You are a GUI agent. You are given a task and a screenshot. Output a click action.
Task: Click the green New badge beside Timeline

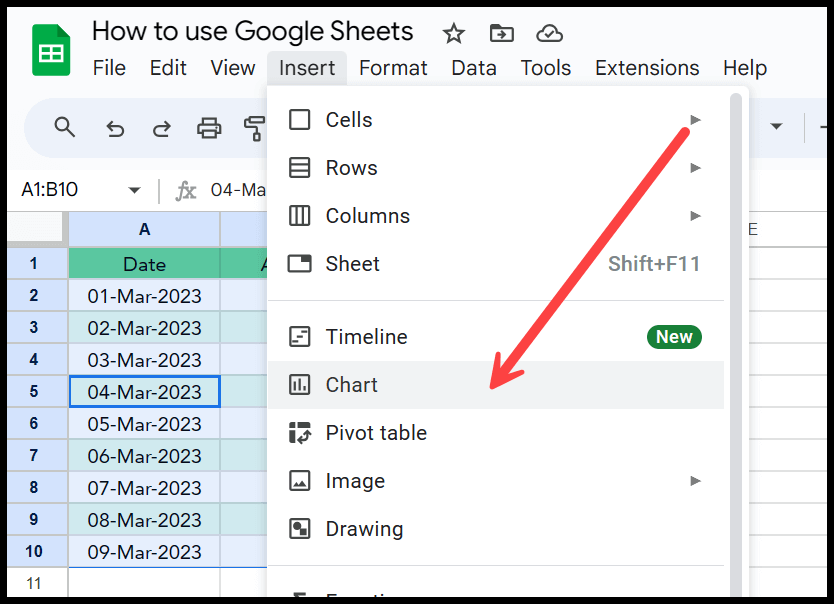674,337
